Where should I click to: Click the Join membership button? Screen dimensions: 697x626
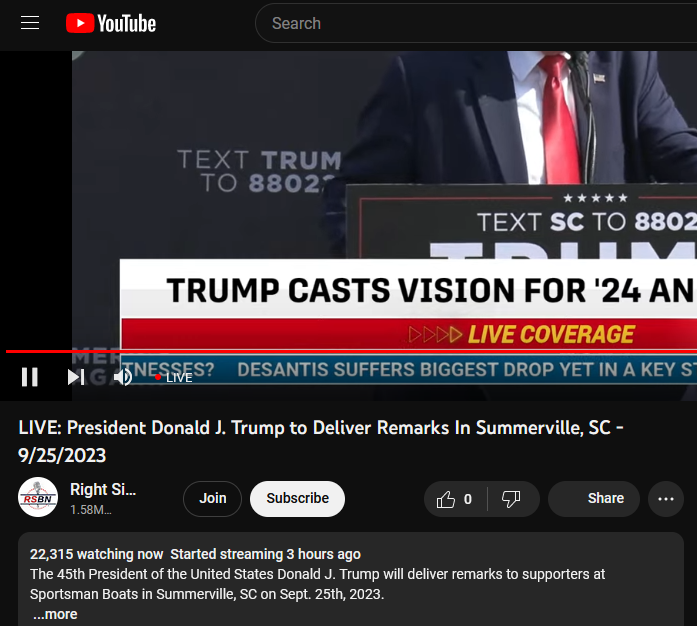point(212,498)
